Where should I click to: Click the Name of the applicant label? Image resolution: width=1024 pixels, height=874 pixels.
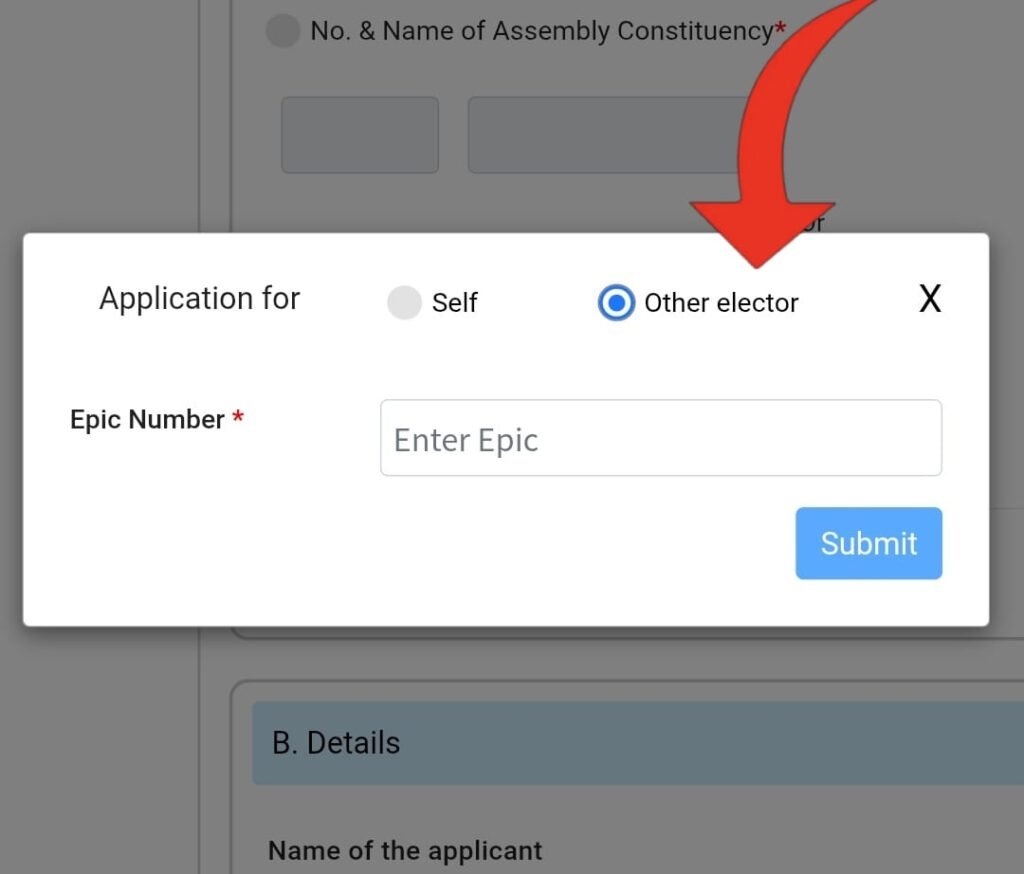[x=405, y=851]
